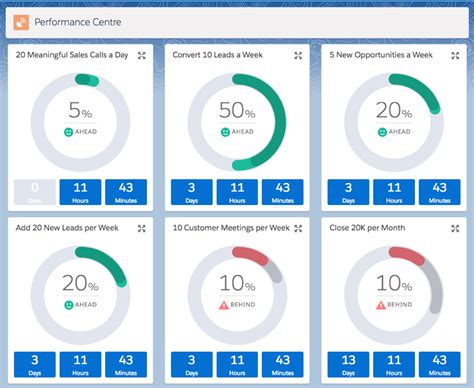
Task: Click warning triangle in Close 20K card
Action: coord(381,305)
